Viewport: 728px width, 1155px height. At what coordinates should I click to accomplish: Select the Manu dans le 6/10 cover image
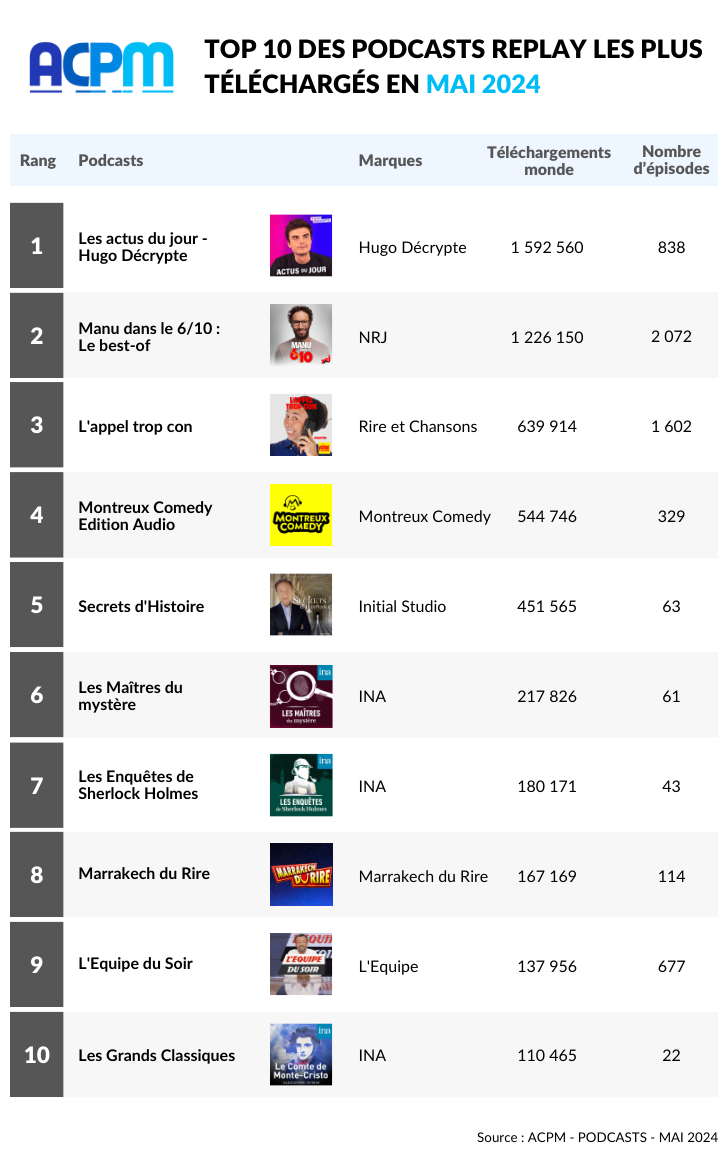pyautogui.click(x=301, y=335)
